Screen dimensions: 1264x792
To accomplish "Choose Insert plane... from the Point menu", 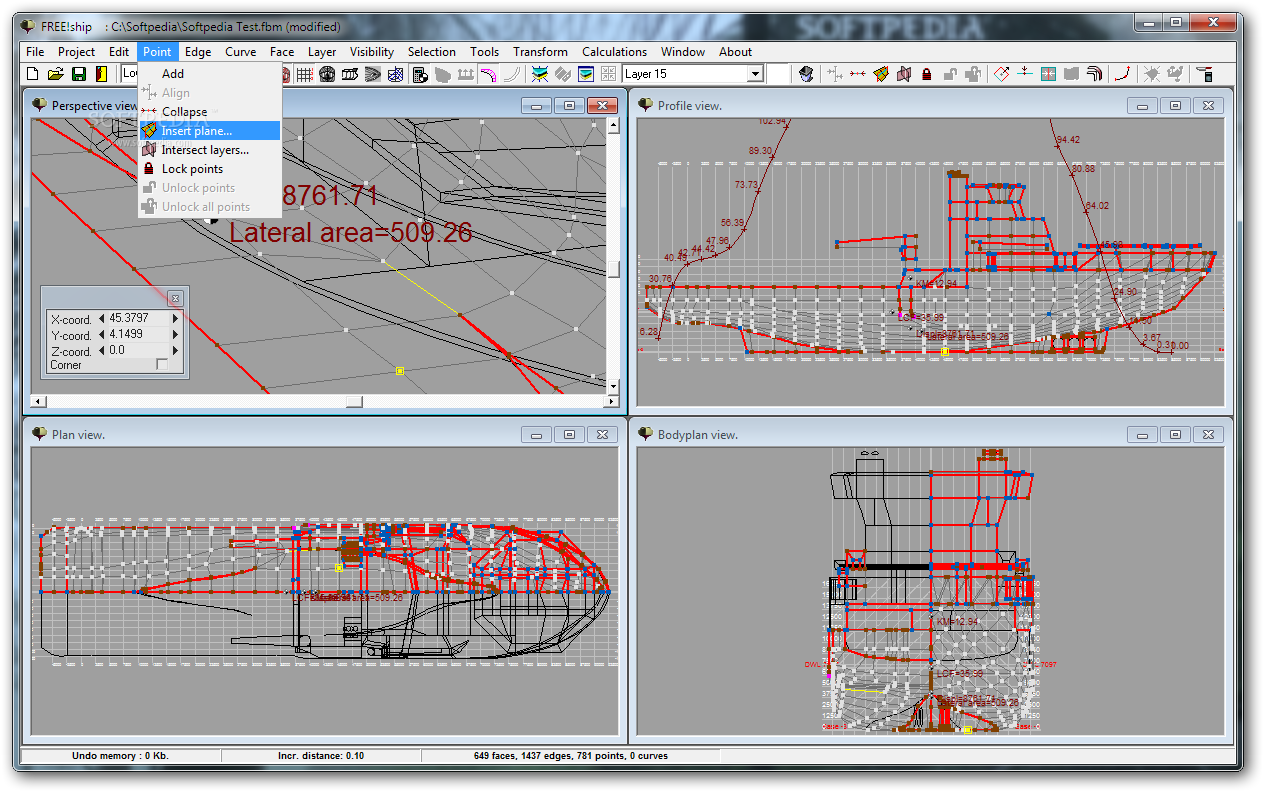I will pyautogui.click(x=210, y=131).
